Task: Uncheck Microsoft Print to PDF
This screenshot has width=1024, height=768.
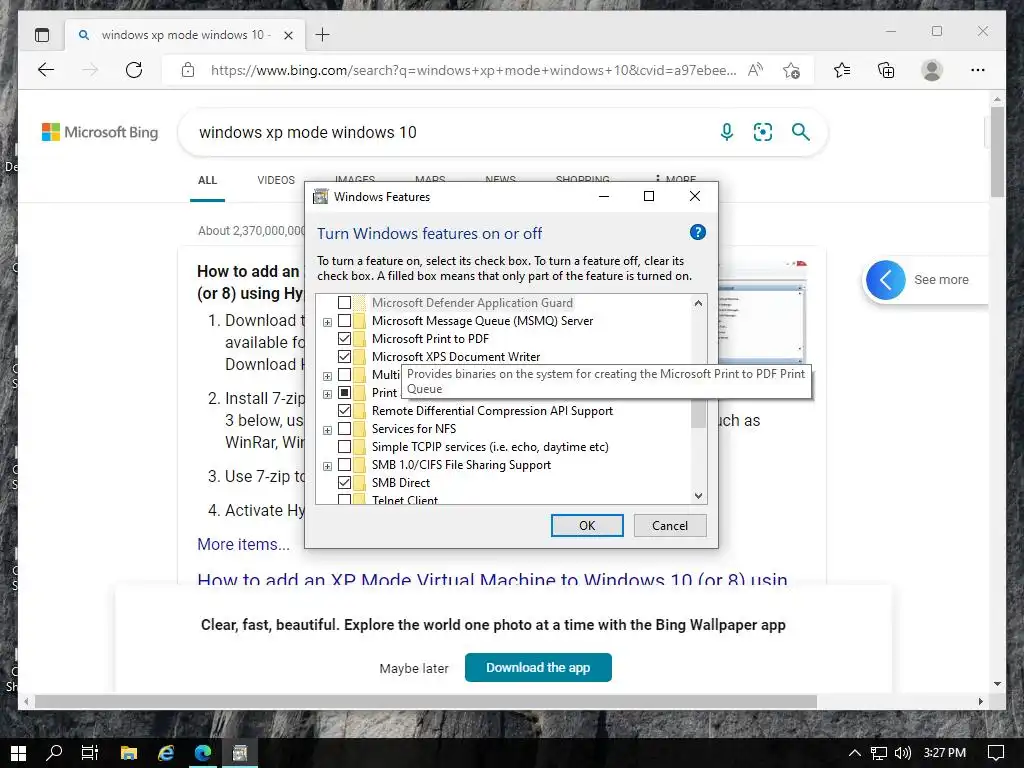Action: [344, 338]
